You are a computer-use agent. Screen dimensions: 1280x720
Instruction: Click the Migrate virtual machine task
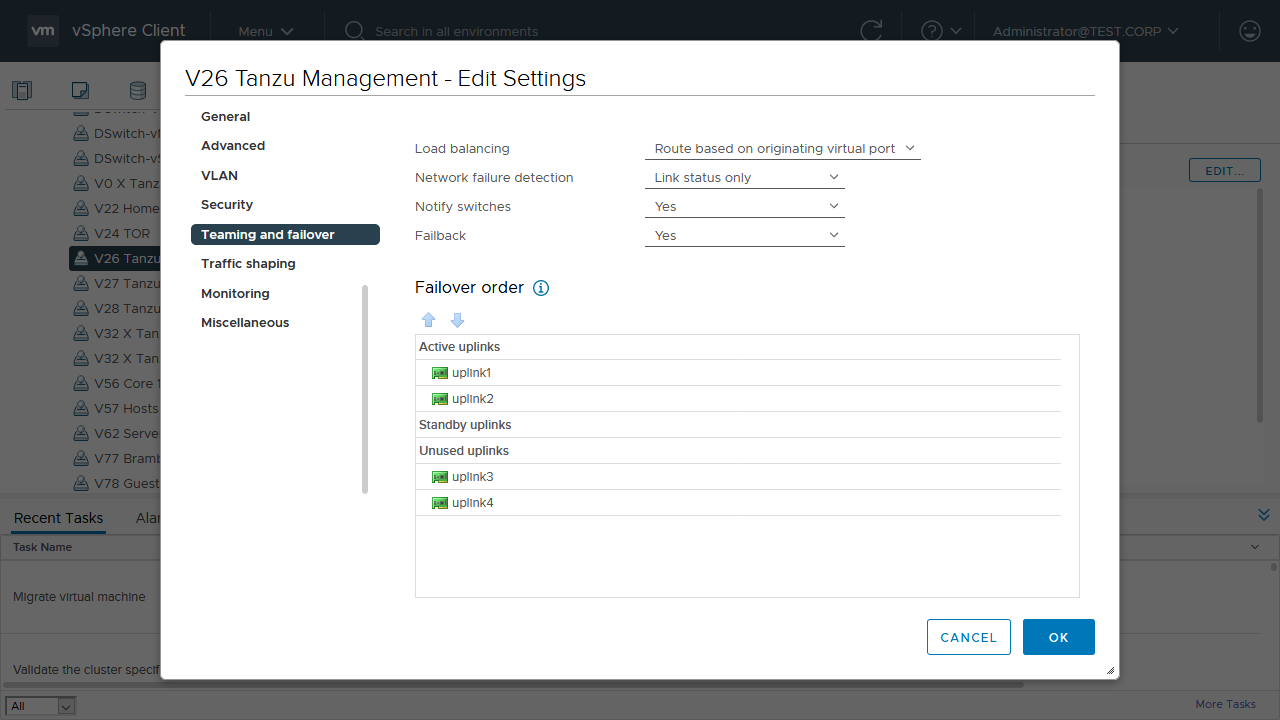[79, 597]
